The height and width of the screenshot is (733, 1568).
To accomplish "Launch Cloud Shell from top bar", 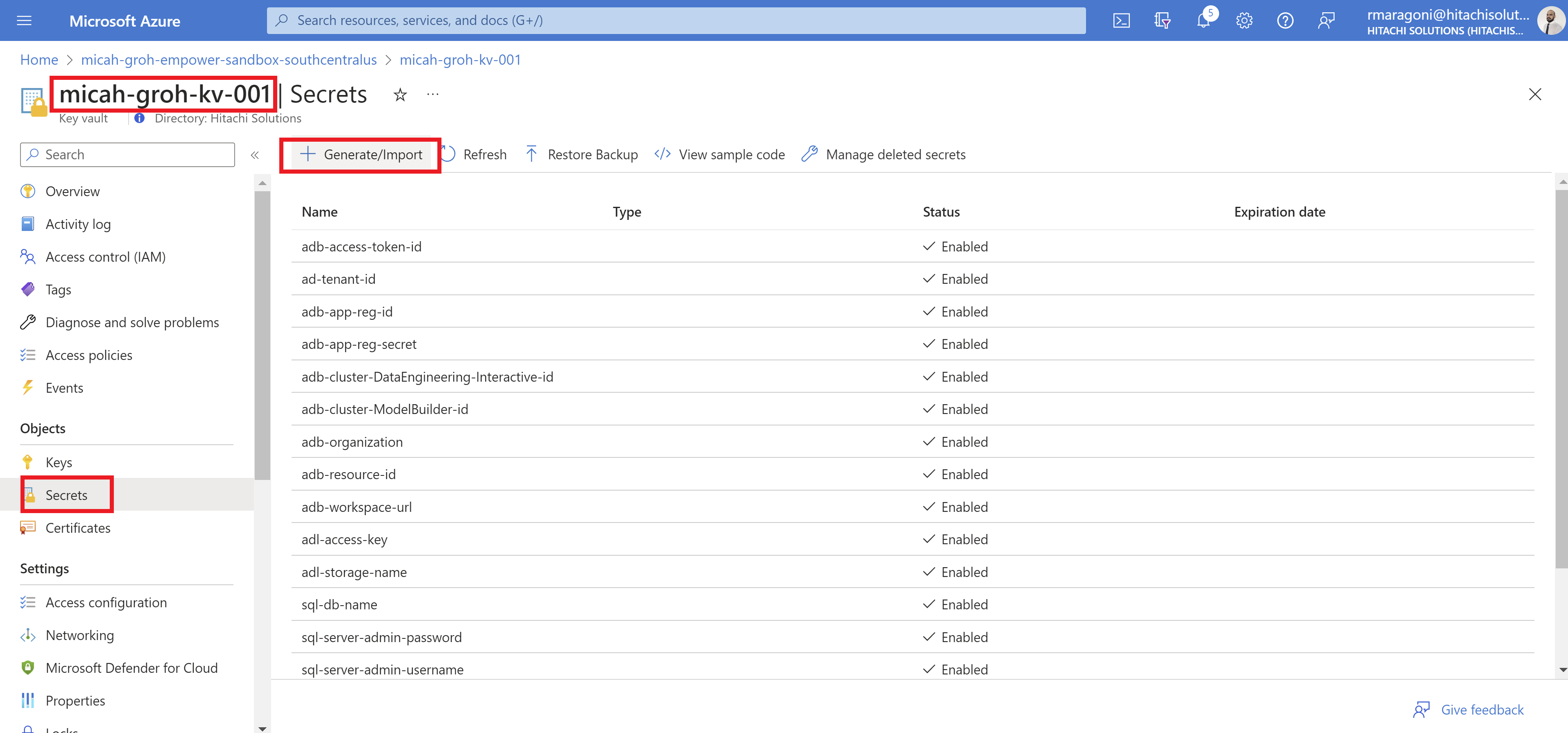I will click(x=1121, y=21).
